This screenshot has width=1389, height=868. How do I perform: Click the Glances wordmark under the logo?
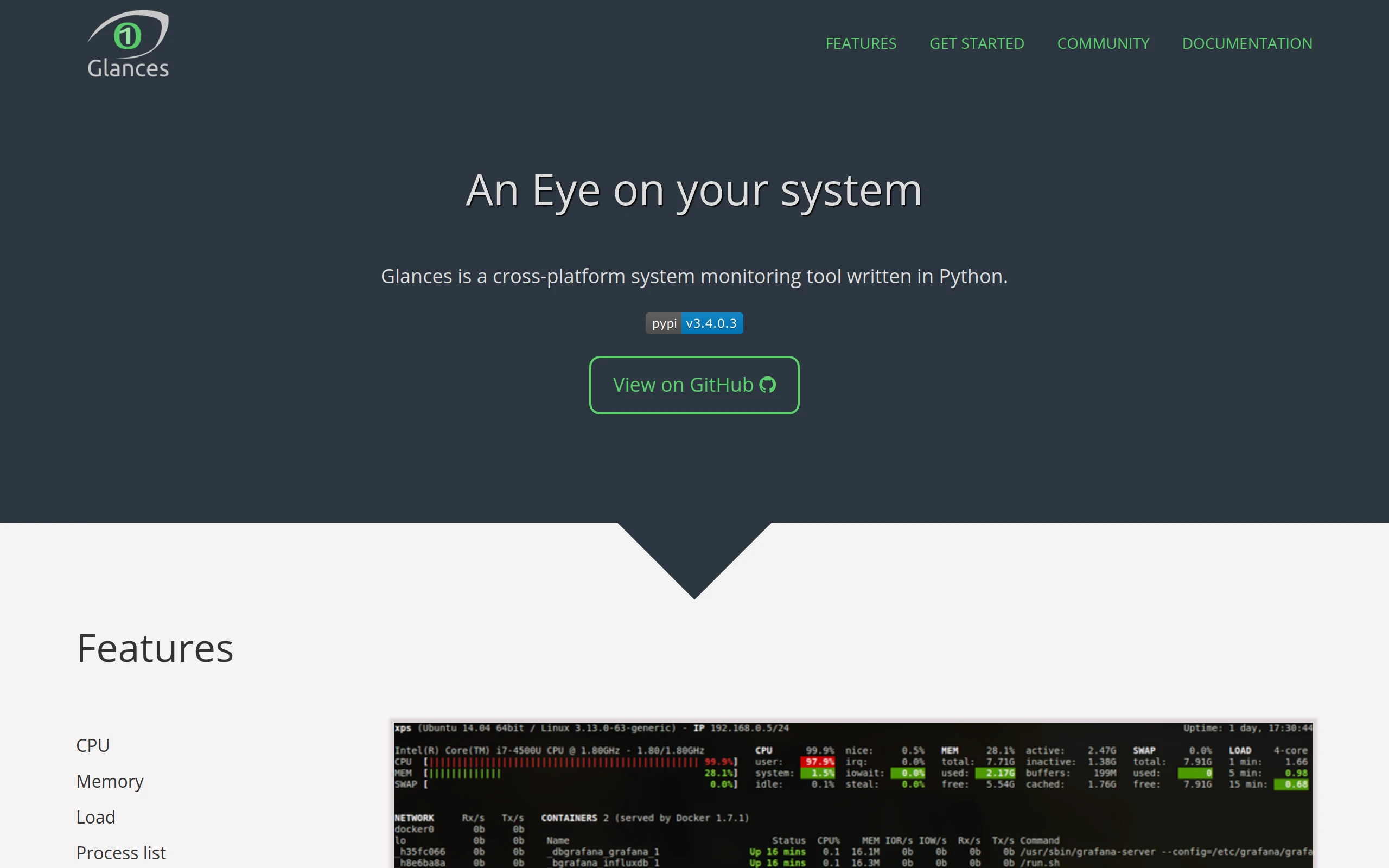click(128, 68)
